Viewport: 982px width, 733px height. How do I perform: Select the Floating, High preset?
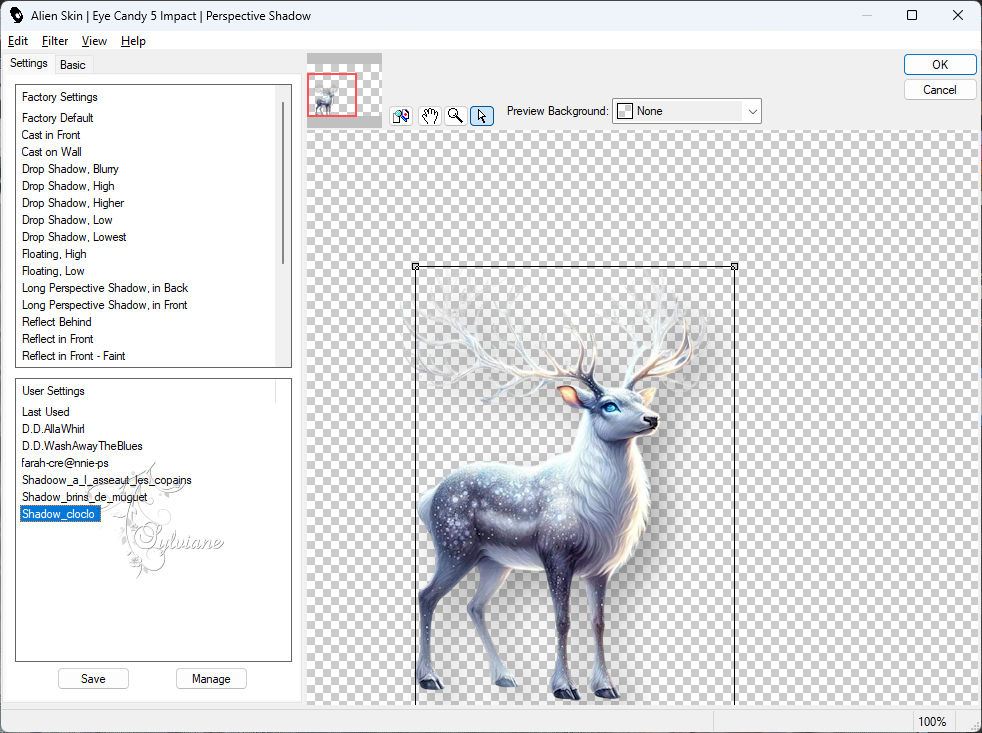click(54, 253)
